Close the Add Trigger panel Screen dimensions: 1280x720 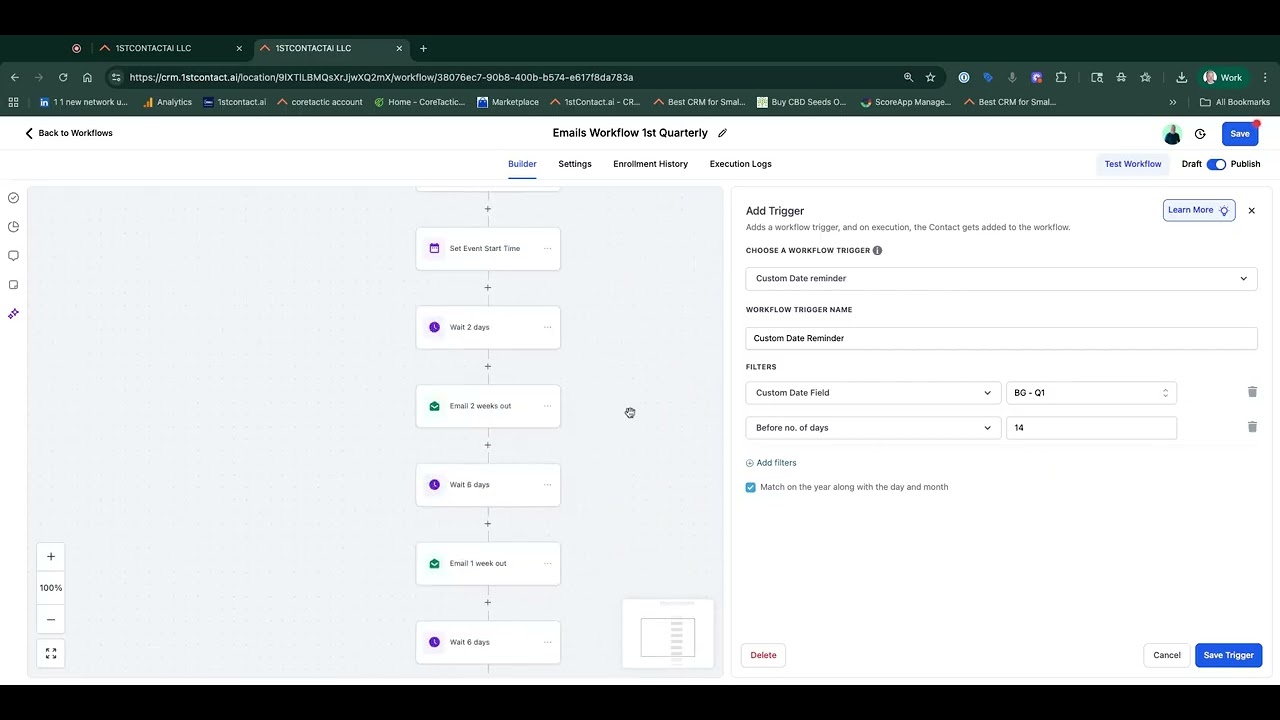tap(1251, 211)
